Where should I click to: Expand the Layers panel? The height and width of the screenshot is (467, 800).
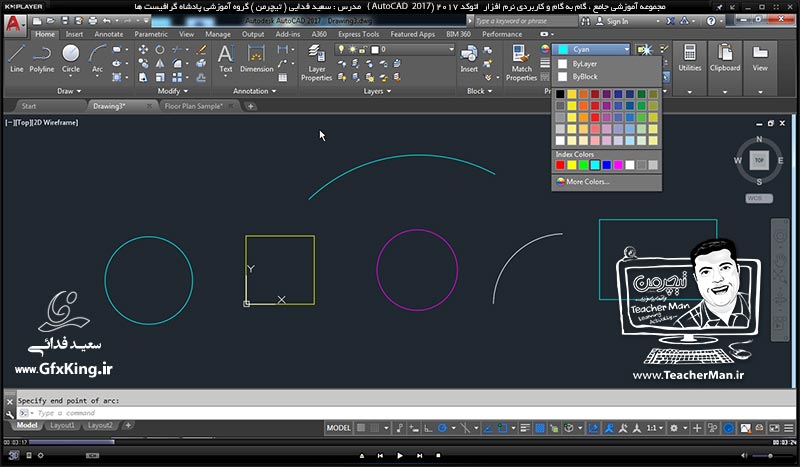click(x=378, y=91)
